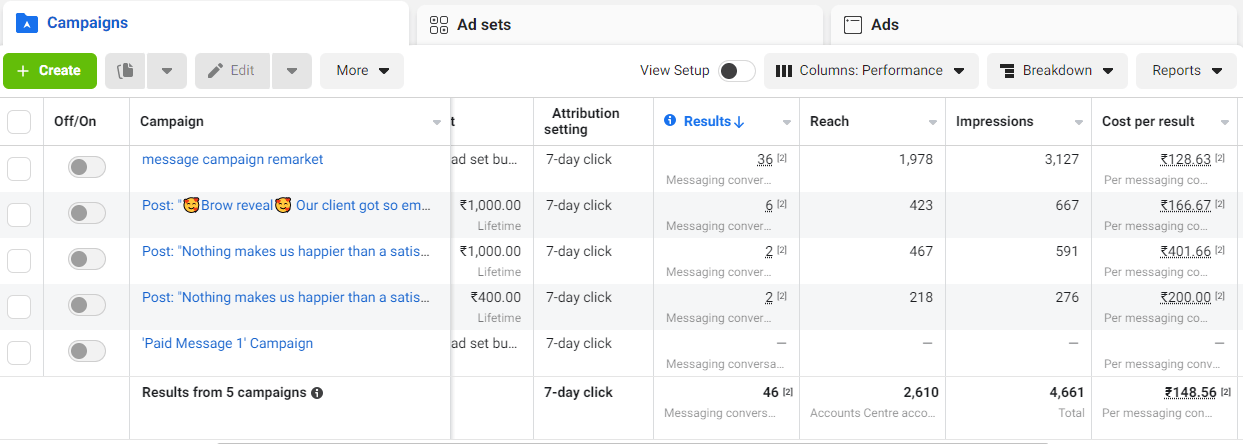
Task: Toggle the View Setup switch
Action: point(738,71)
